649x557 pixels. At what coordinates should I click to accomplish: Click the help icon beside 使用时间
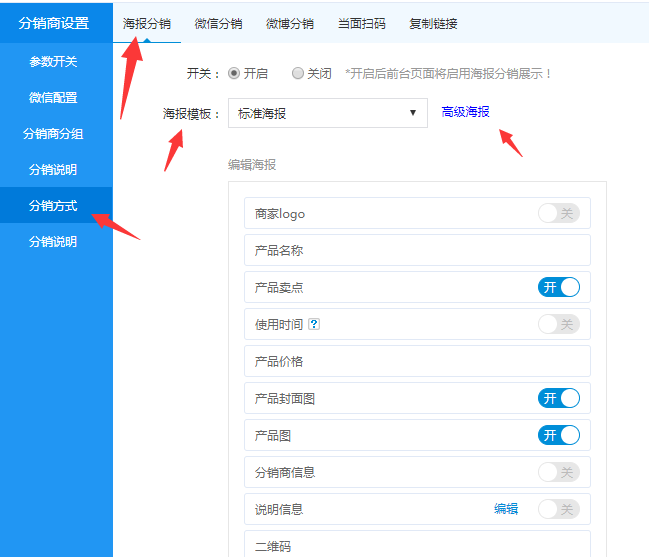(314, 324)
